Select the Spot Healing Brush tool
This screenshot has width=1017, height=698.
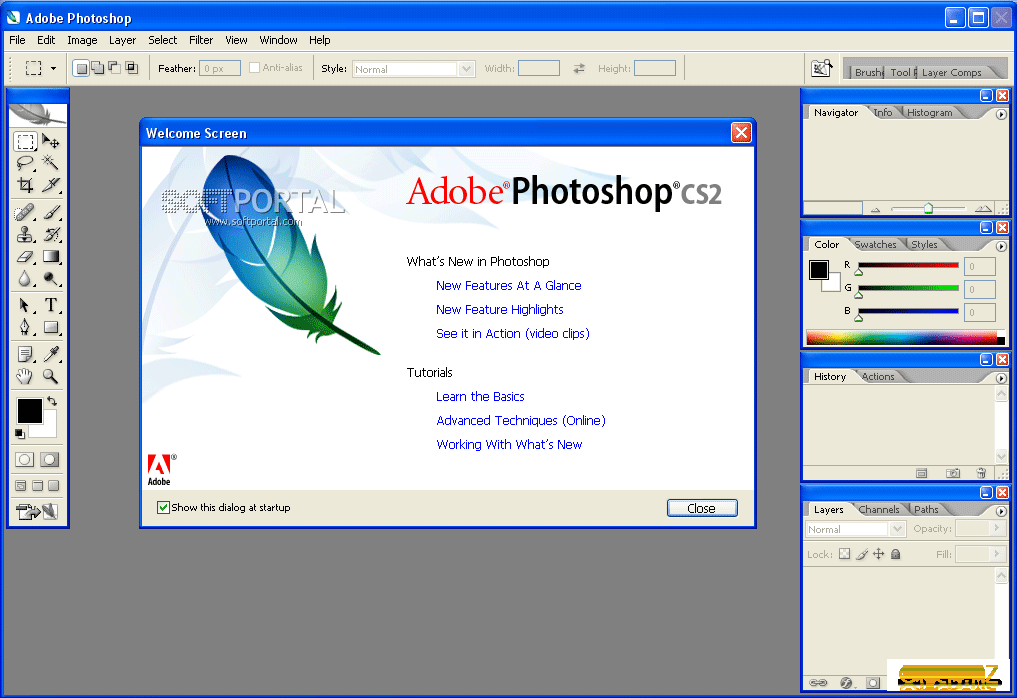click(25, 212)
